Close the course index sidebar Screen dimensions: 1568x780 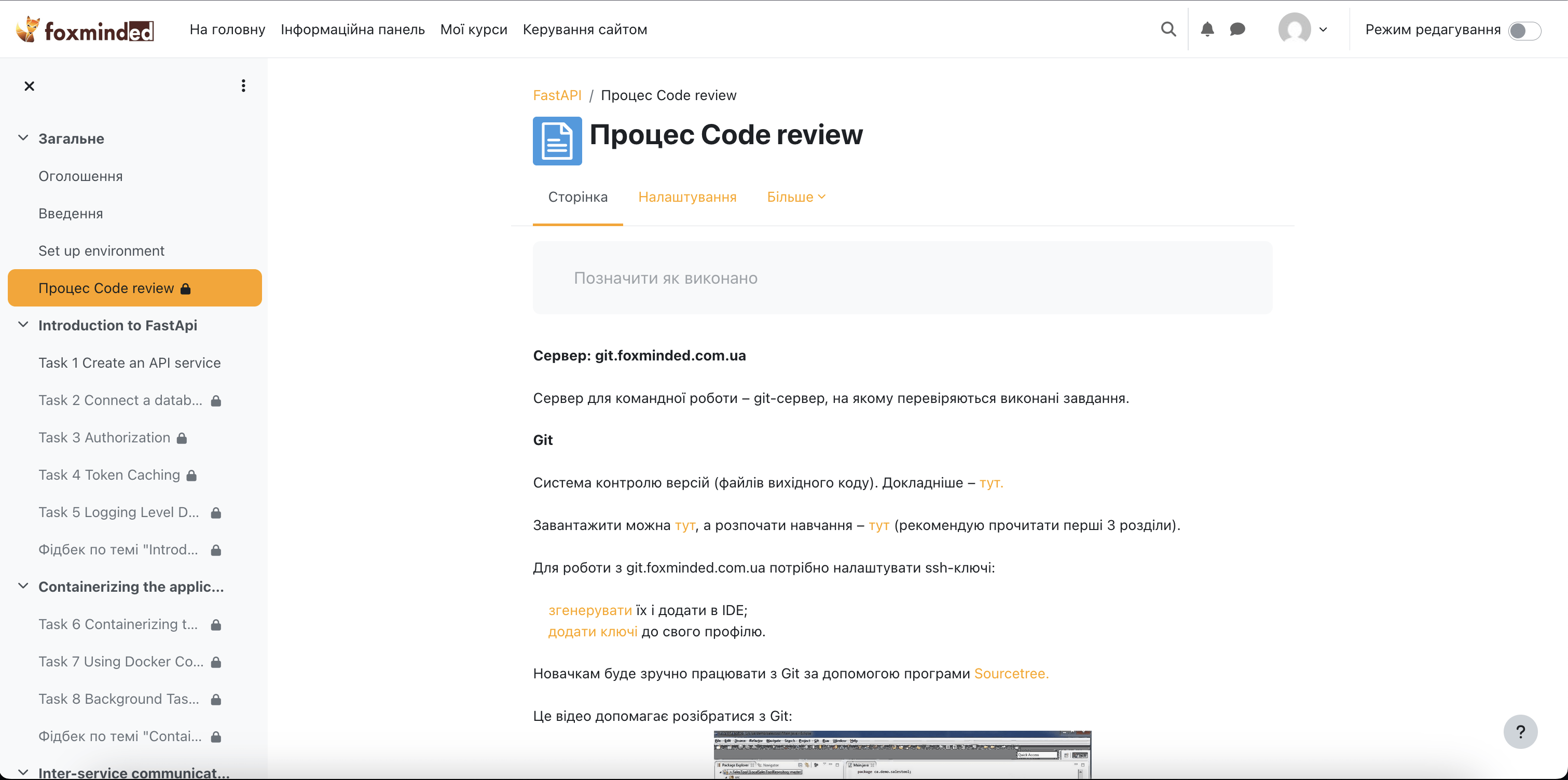(29, 86)
